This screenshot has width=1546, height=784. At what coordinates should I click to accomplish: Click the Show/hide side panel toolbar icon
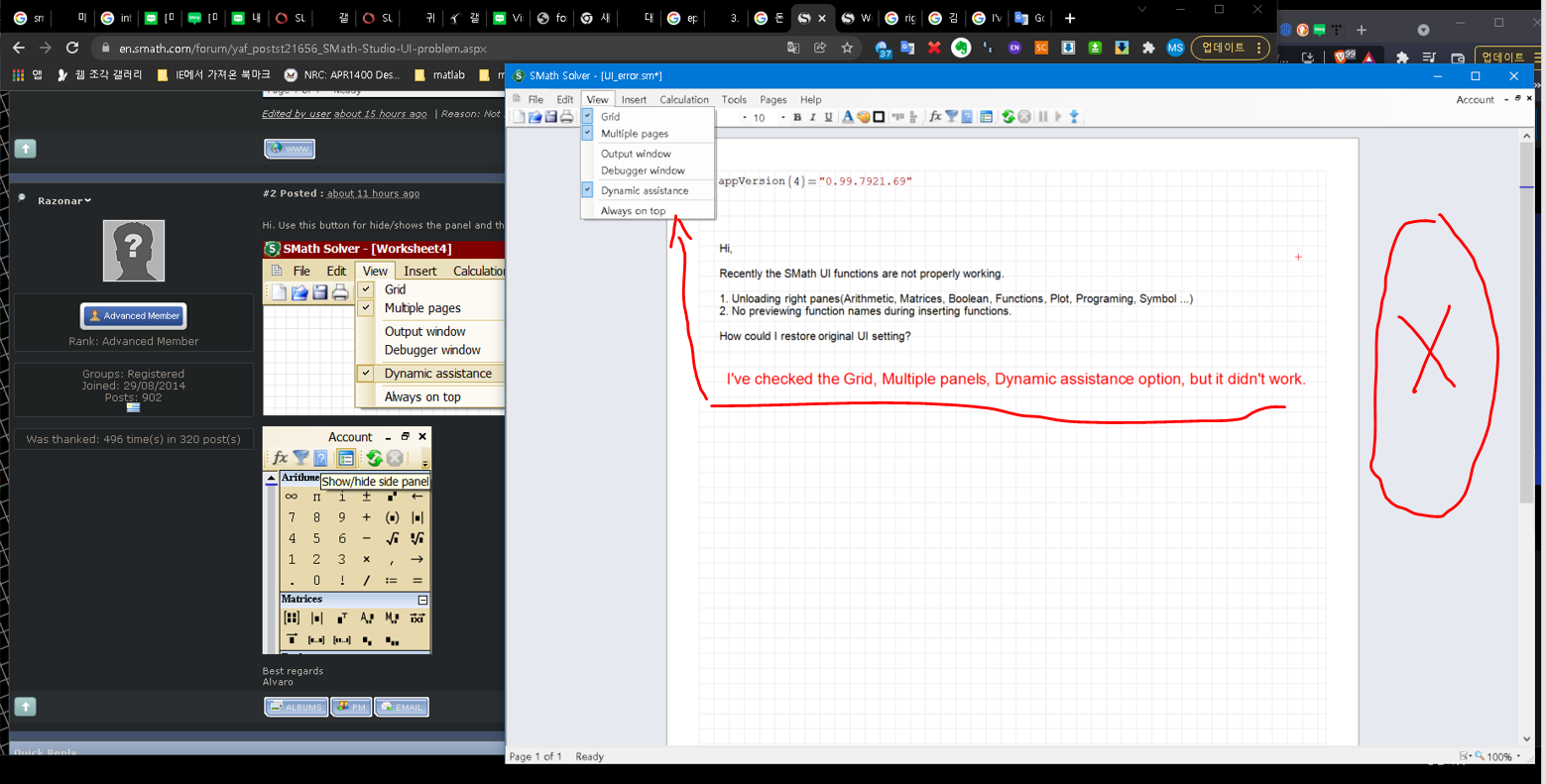tap(986, 117)
